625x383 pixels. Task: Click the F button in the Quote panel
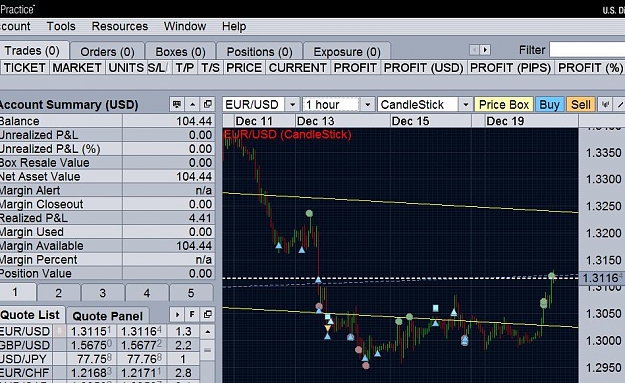192,314
